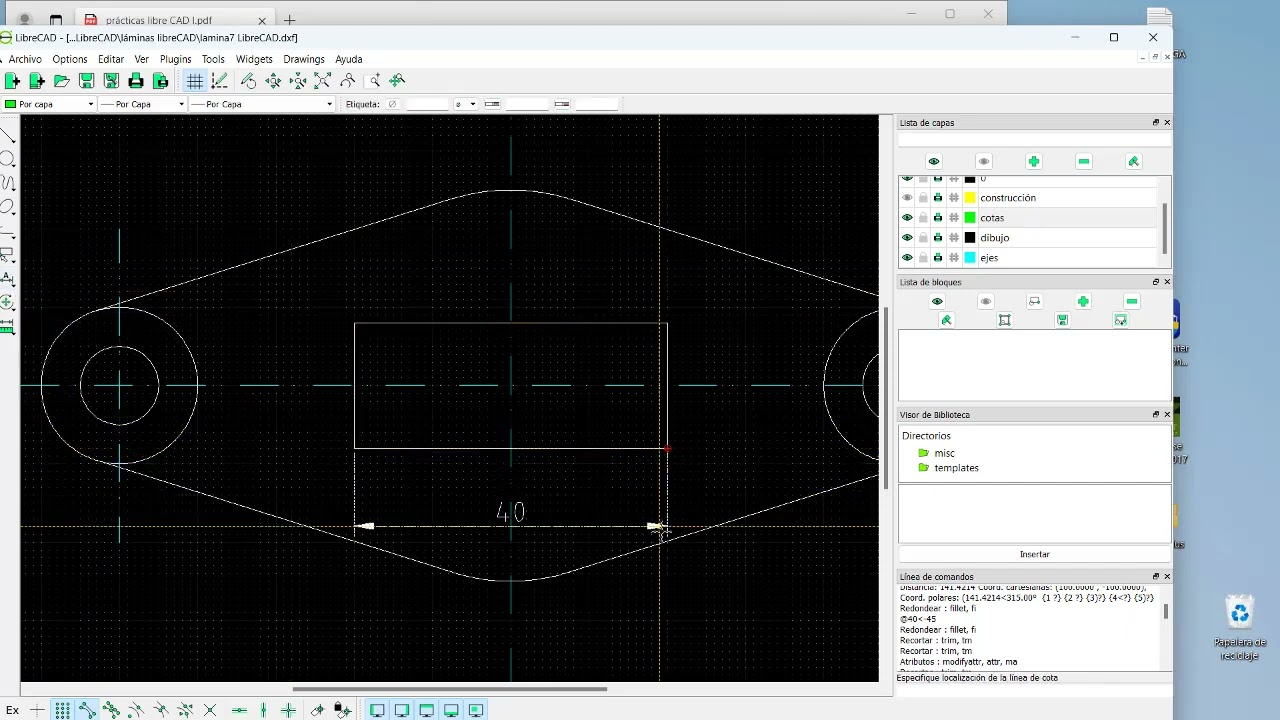Image resolution: width=1280 pixels, height=720 pixels.
Task: Click the Redraw icon
Action: click(249, 81)
